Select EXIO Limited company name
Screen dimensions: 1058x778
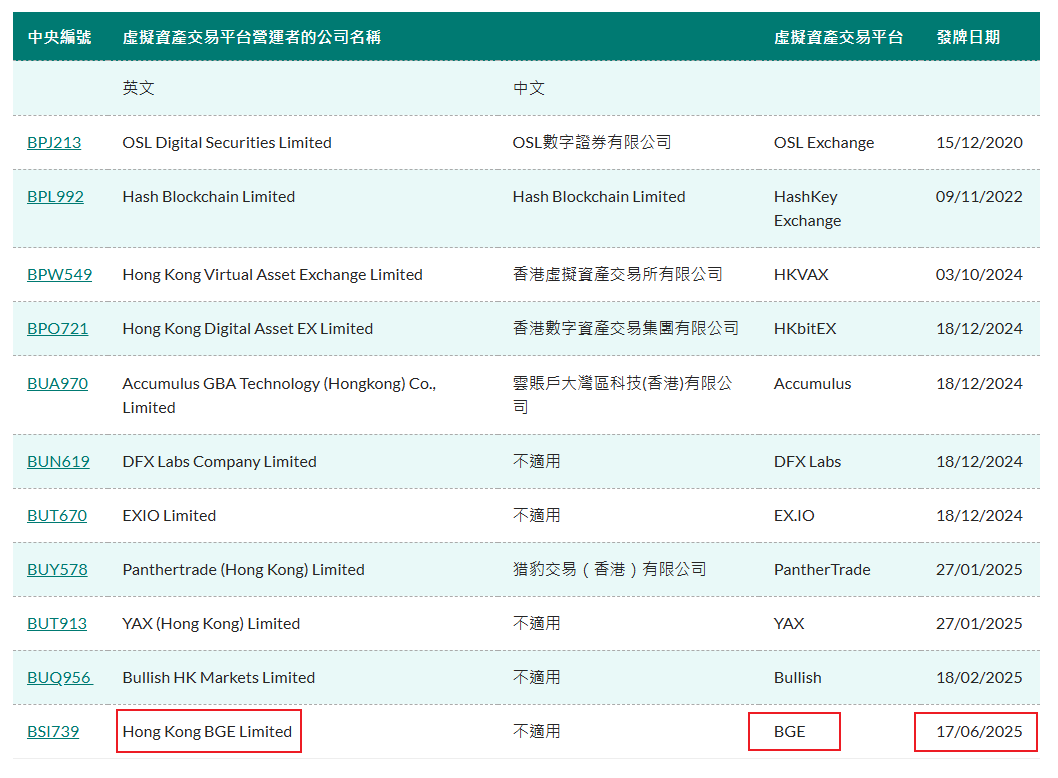coord(169,516)
